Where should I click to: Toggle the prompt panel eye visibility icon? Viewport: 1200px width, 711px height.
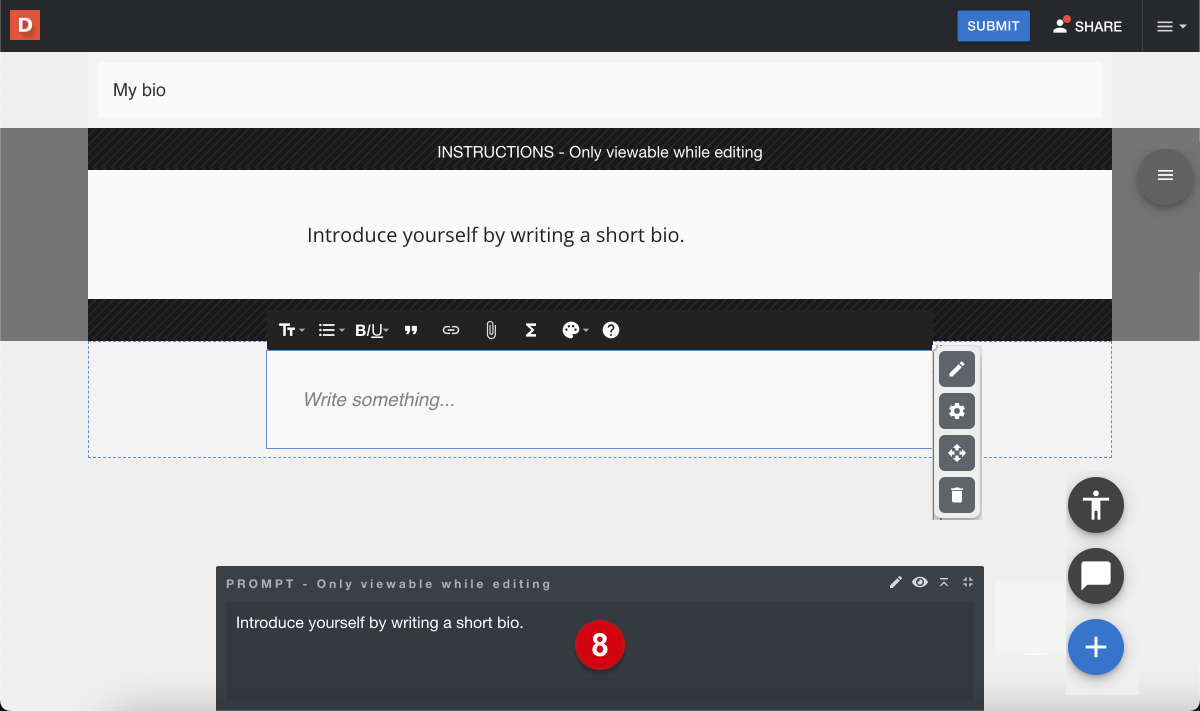[x=920, y=582]
